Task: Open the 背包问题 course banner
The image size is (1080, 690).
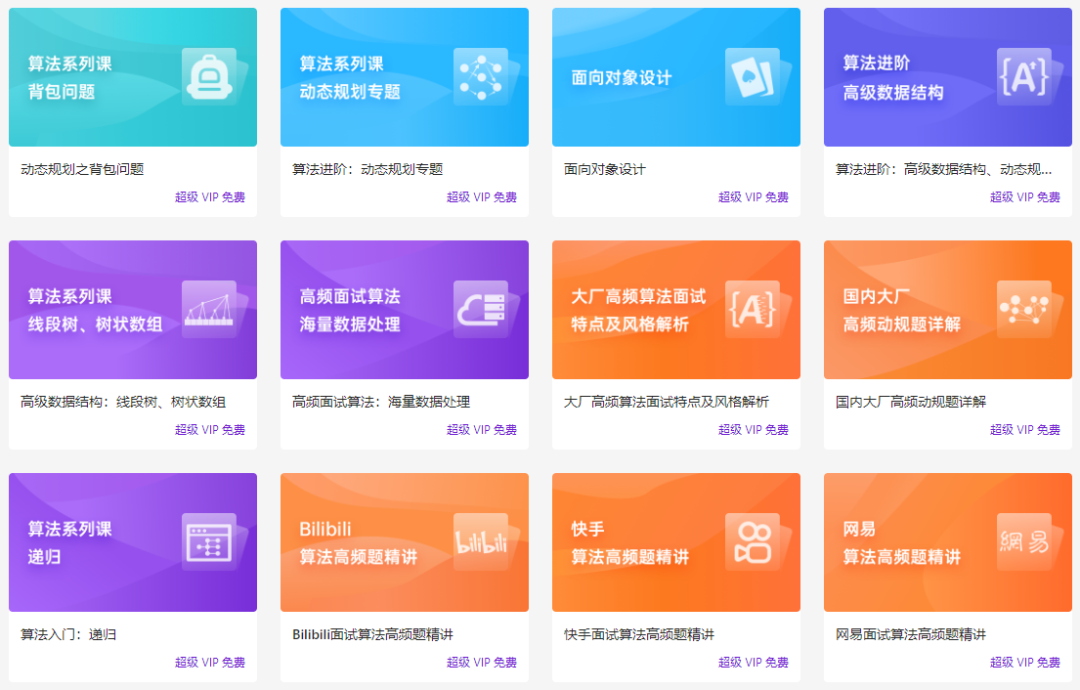Action: click(133, 77)
